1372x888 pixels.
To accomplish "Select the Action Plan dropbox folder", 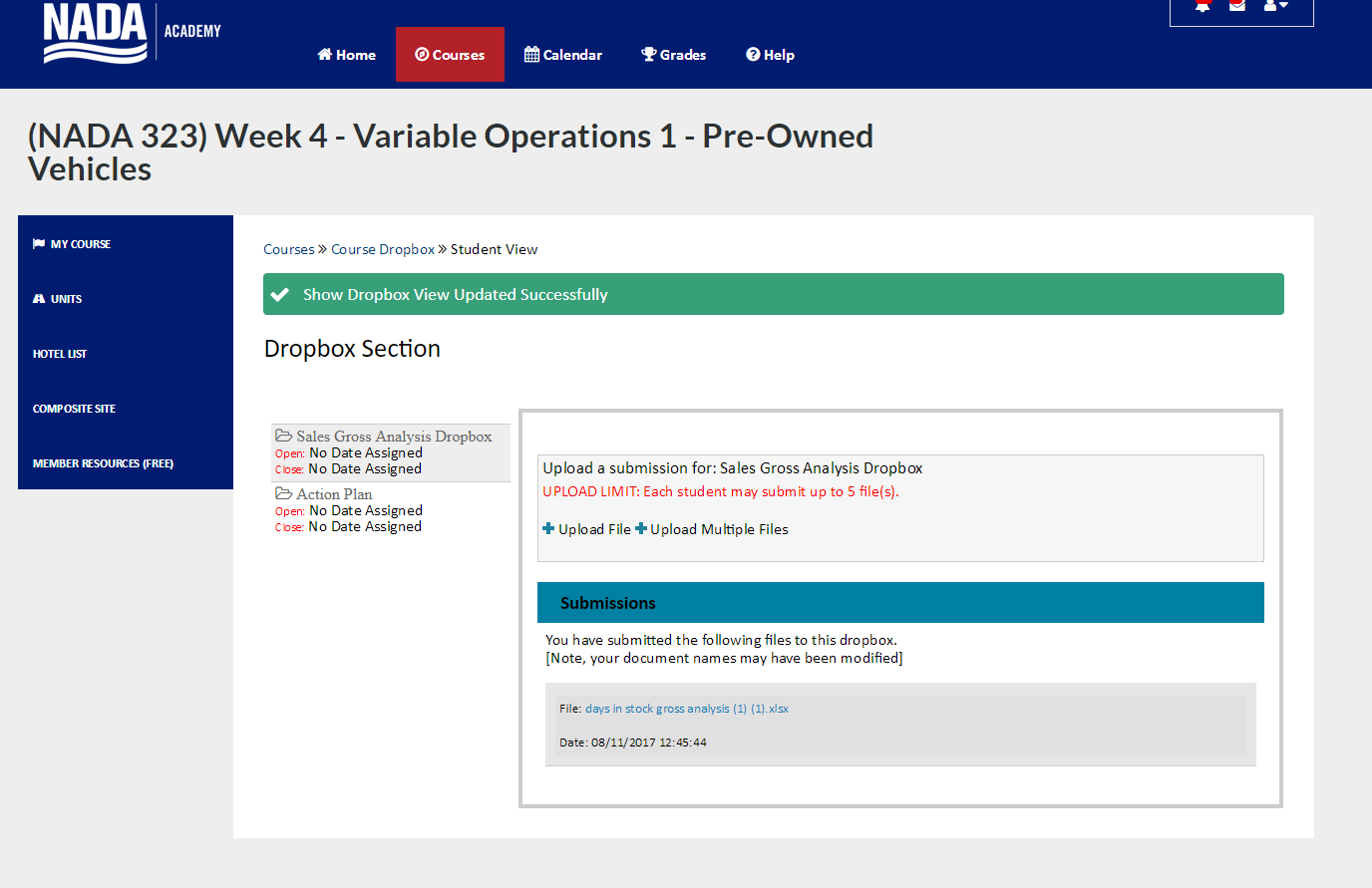I will [x=333, y=494].
